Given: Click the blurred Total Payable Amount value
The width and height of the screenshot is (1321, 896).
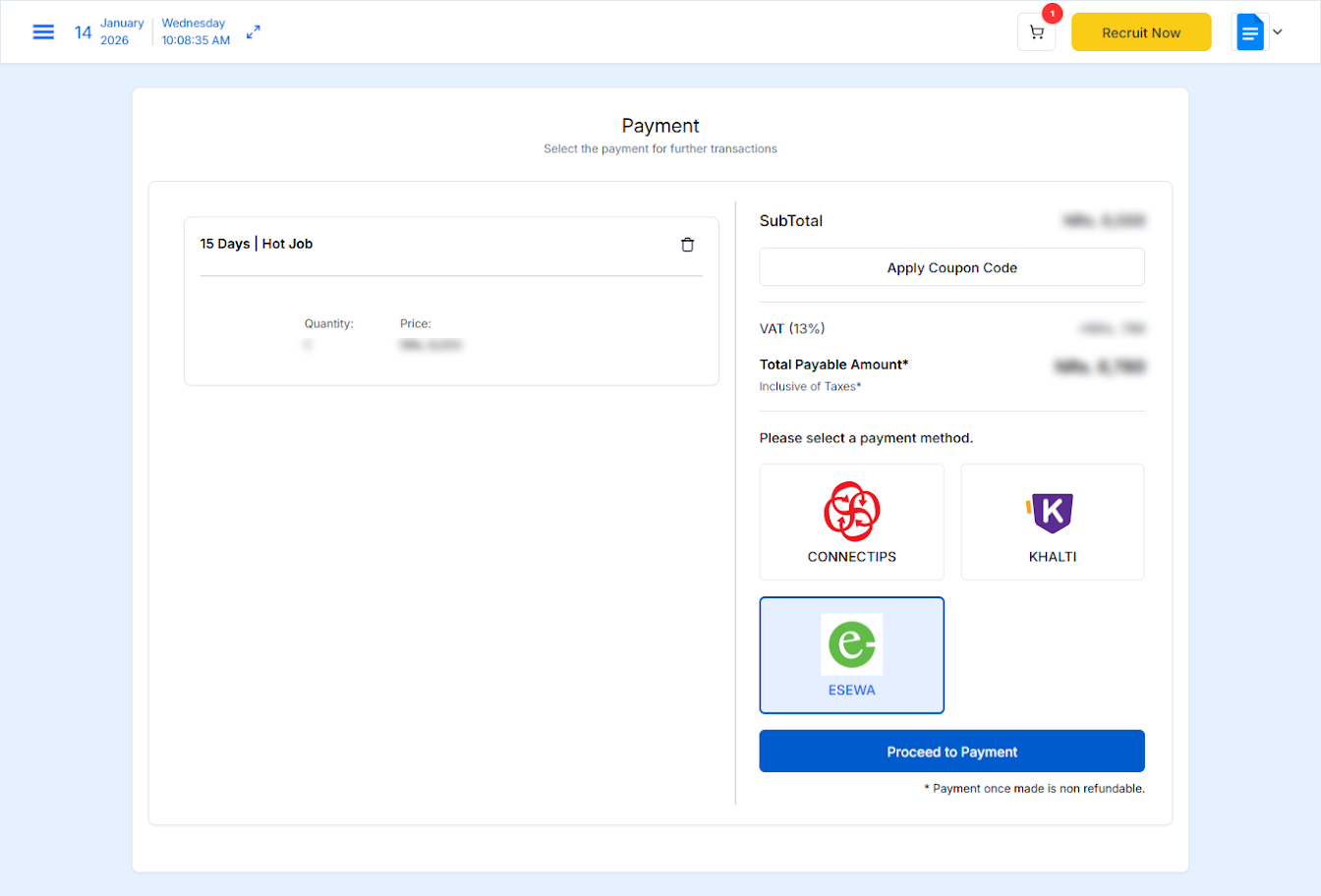Looking at the screenshot, I should [1100, 366].
